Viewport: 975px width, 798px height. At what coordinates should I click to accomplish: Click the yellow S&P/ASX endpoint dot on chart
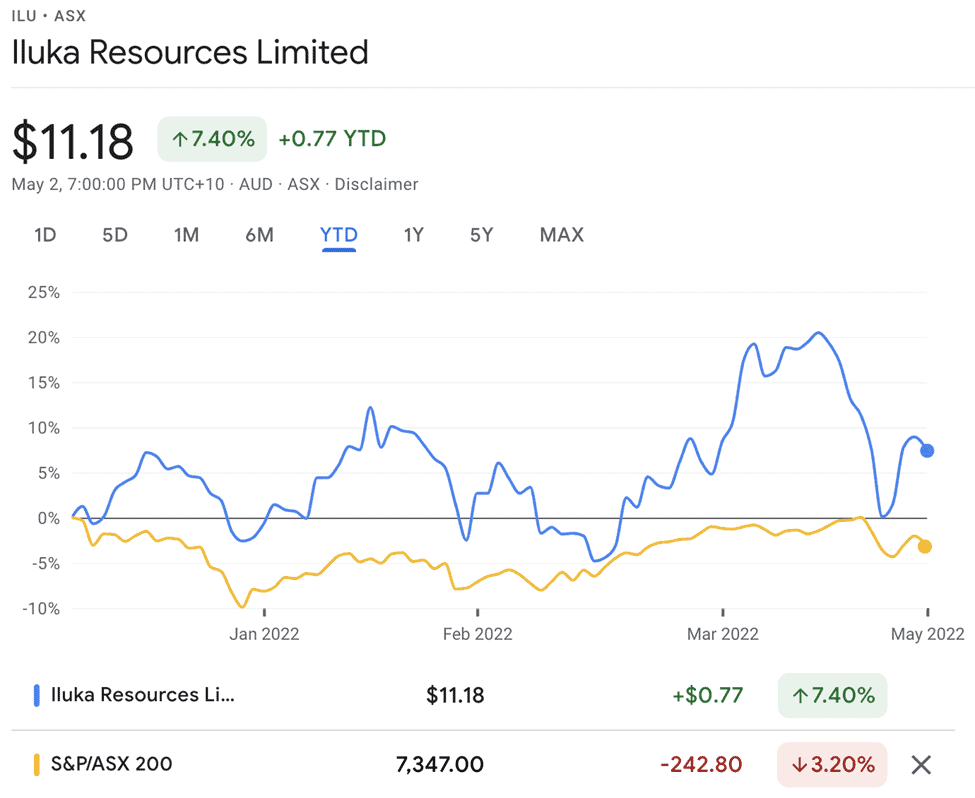[925, 547]
